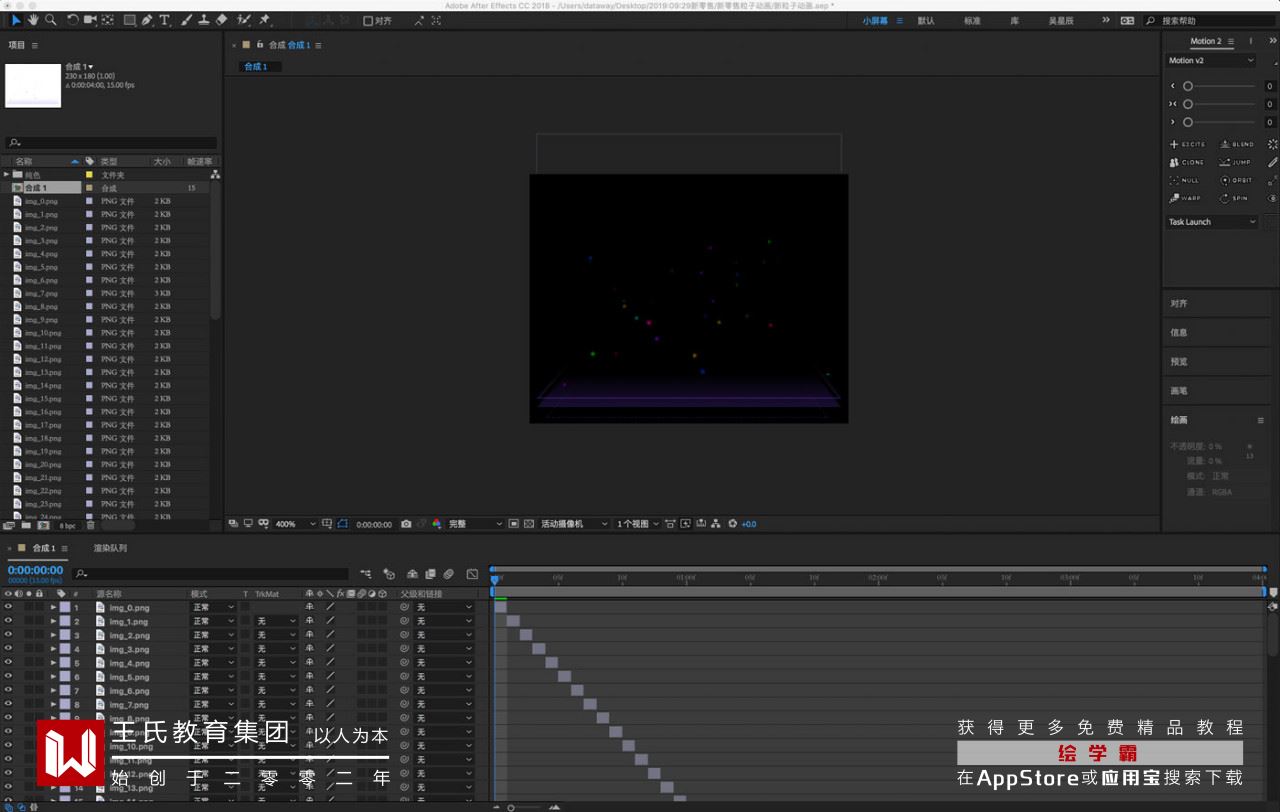Select the Zoom magnifier tool
This screenshot has height=812, width=1280.
click(50, 20)
